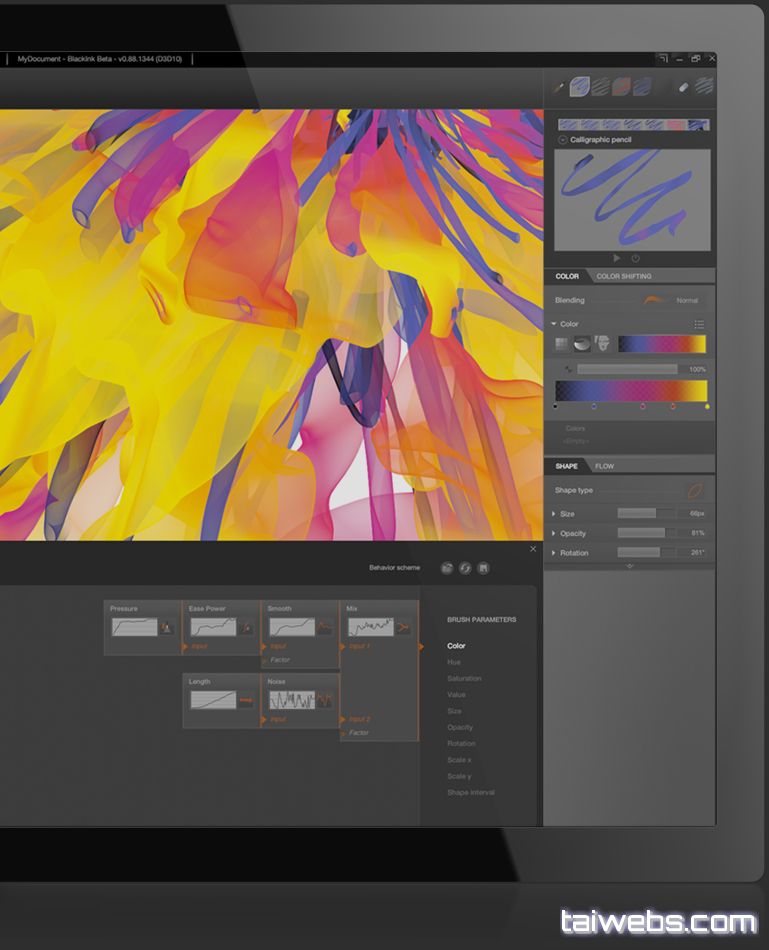Select the gradient color mode icon
The width and height of the screenshot is (769, 950).
coord(582,344)
